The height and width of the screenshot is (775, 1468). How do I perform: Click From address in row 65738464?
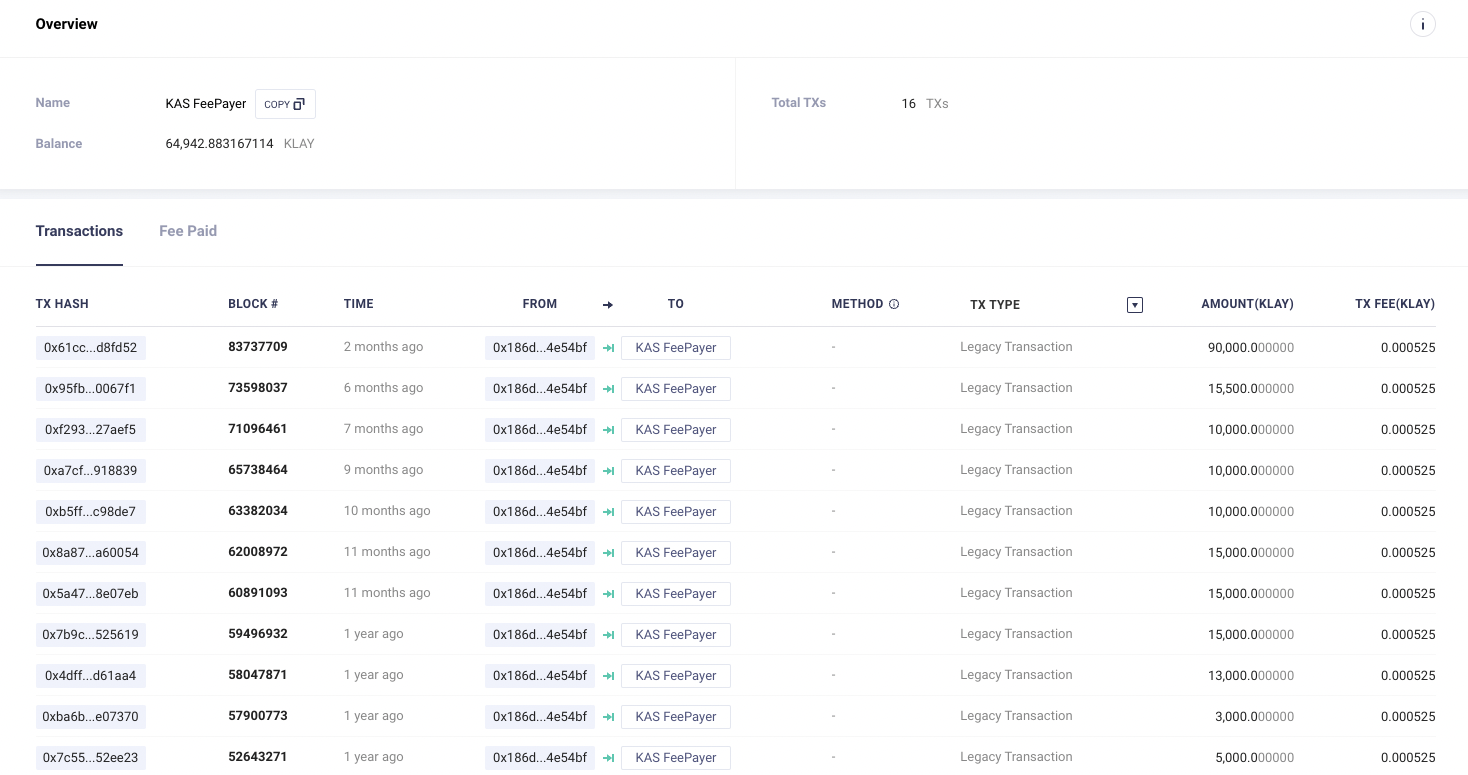point(540,471)
